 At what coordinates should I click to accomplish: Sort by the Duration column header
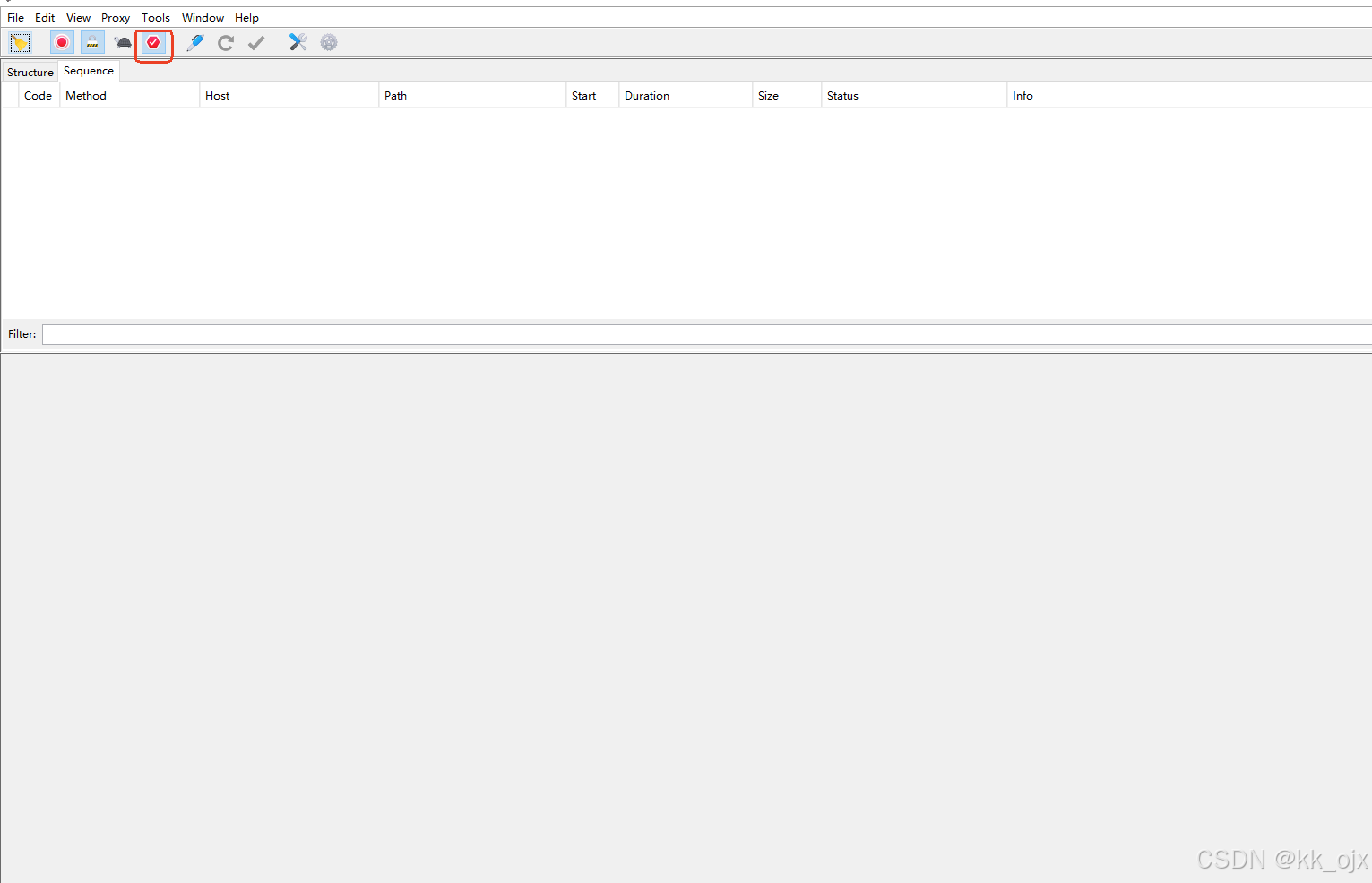click(686, 95)
